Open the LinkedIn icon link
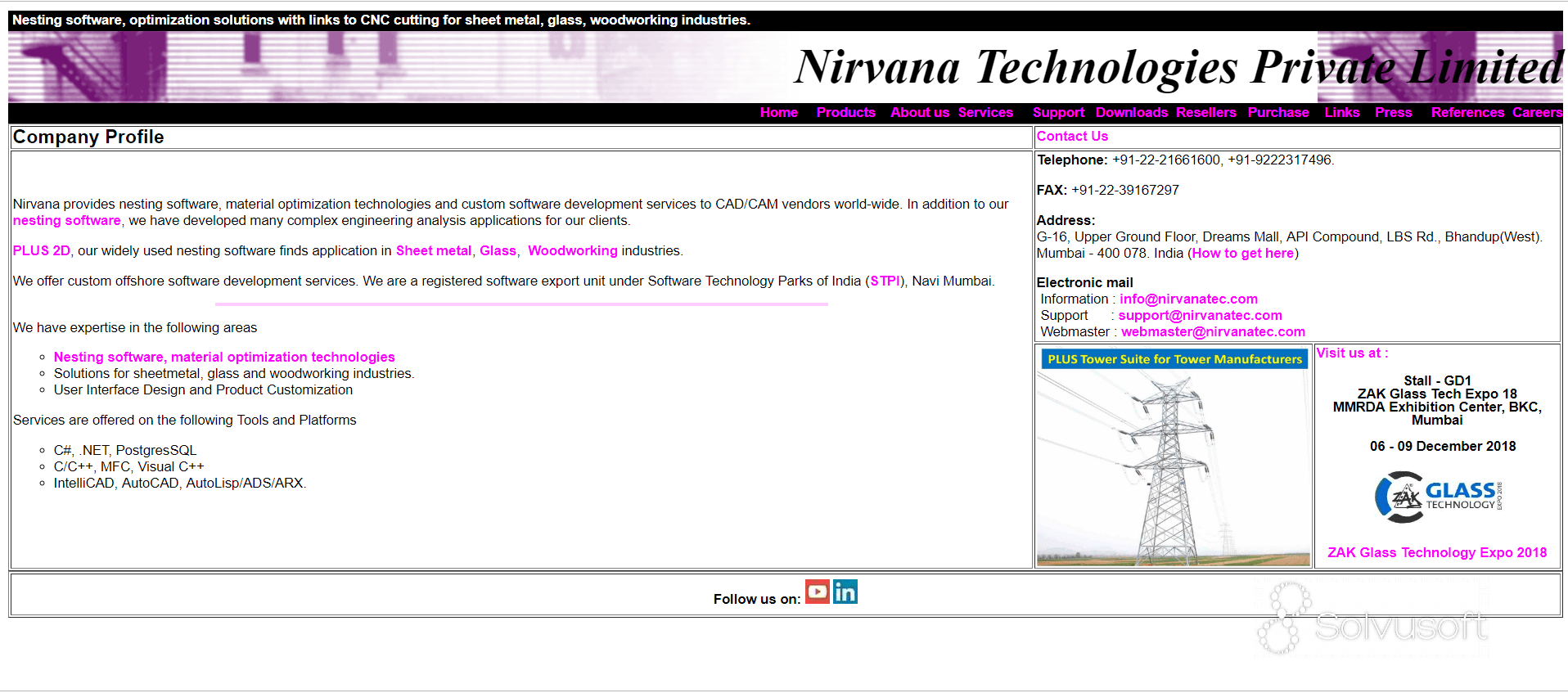The height and width of the screenshot is (693, 1568). point(845,592)
